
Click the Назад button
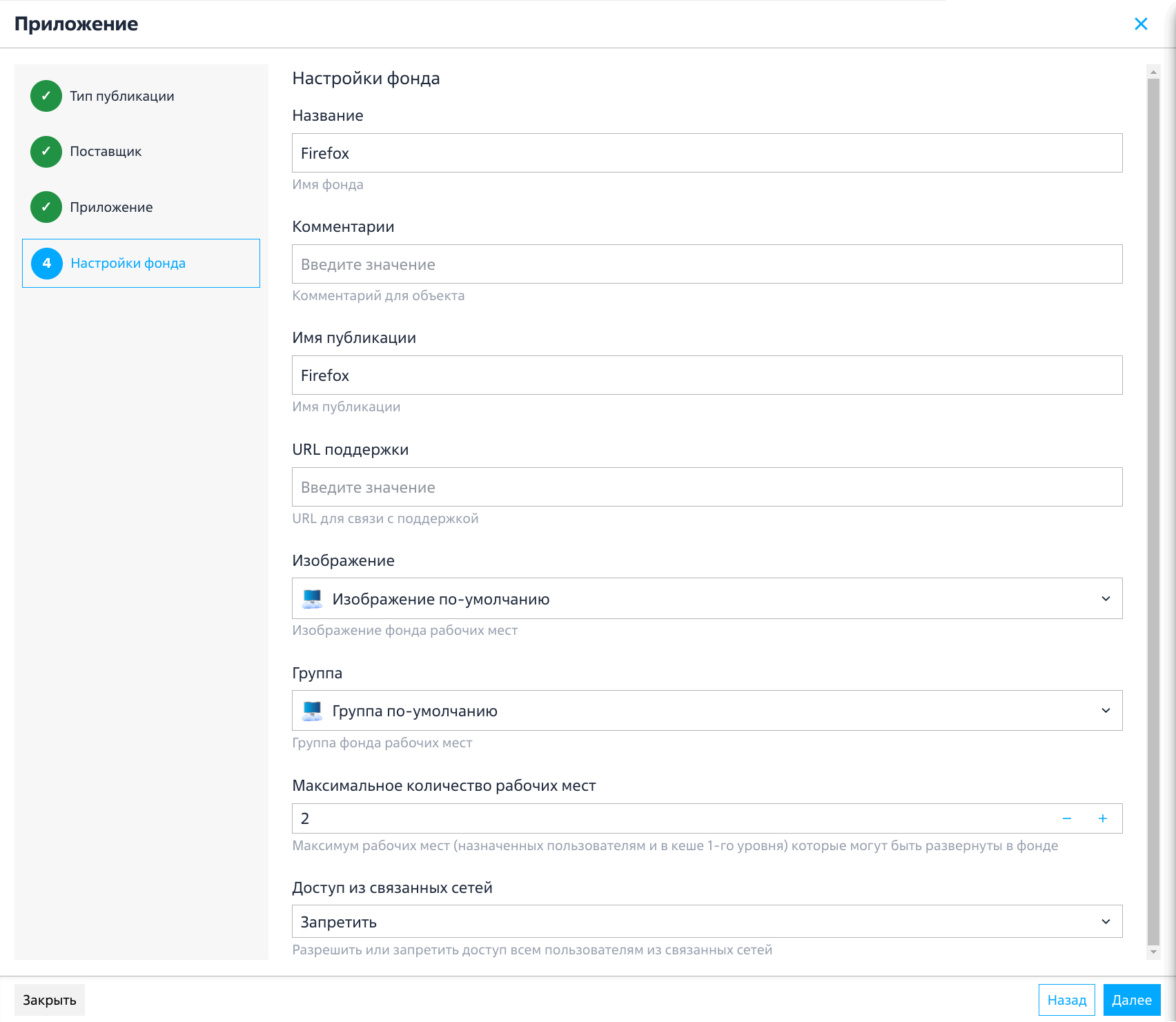(1067, 1000)
